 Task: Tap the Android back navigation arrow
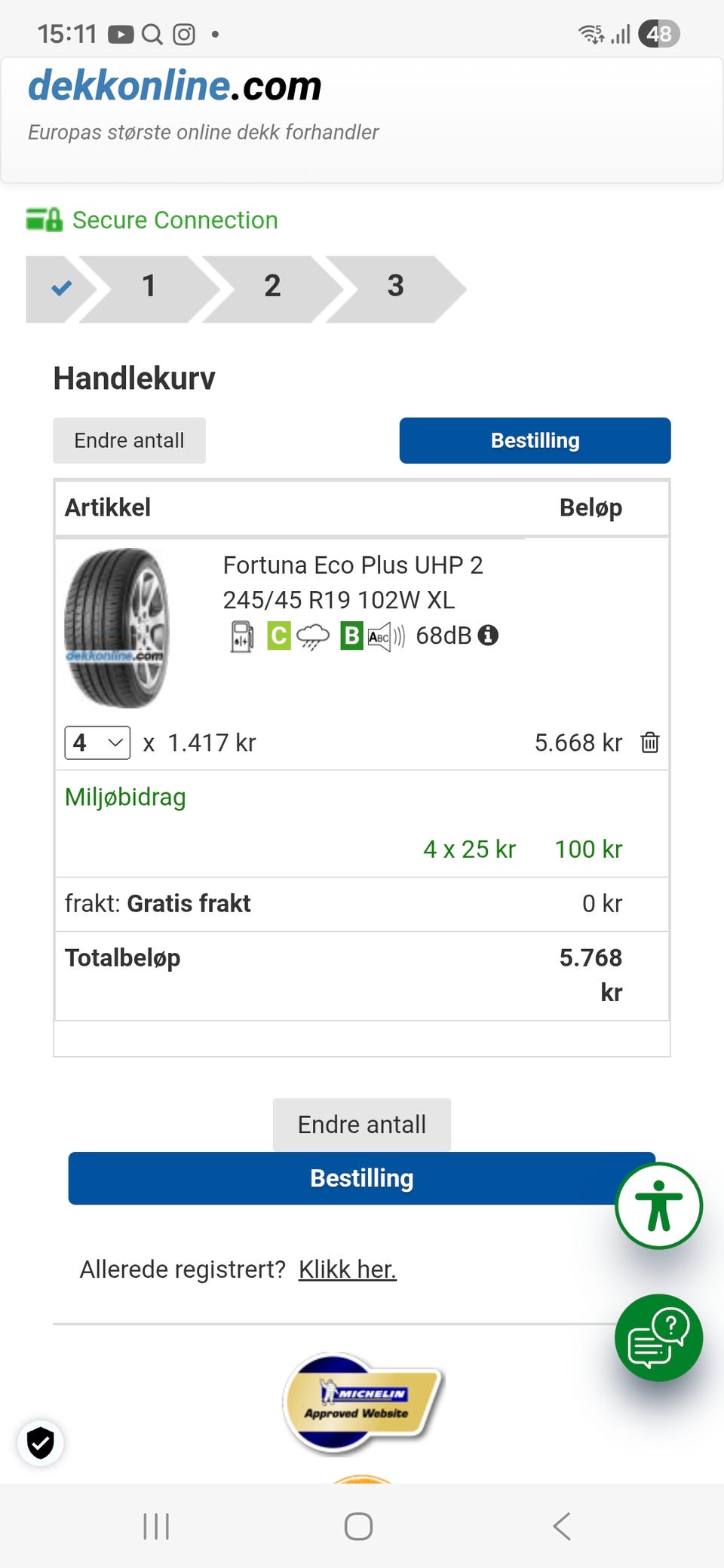coord(562,1527)
